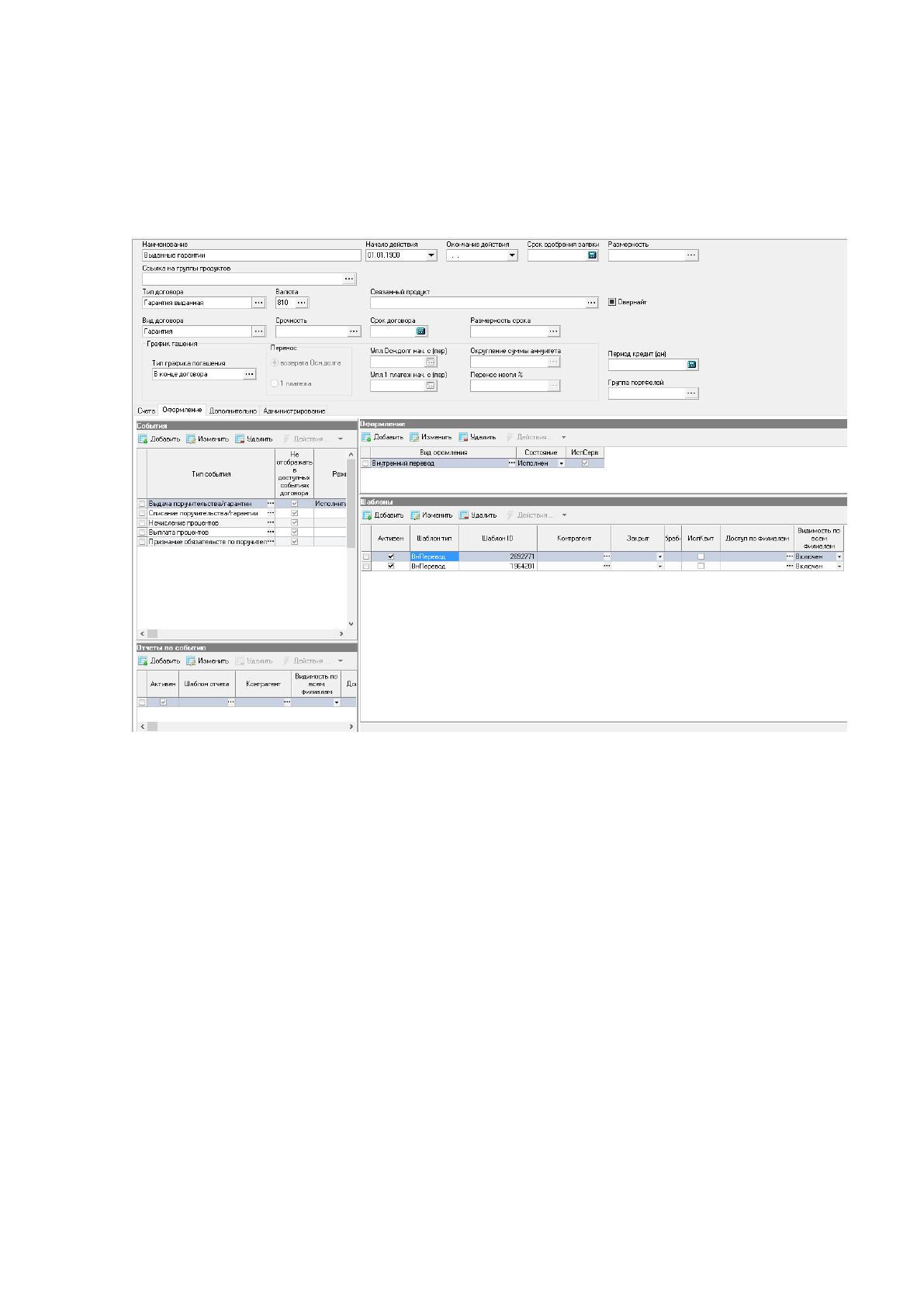
Task: Click Удалить icon in Шаблоны toolbar
Action: tap(464, 515)
